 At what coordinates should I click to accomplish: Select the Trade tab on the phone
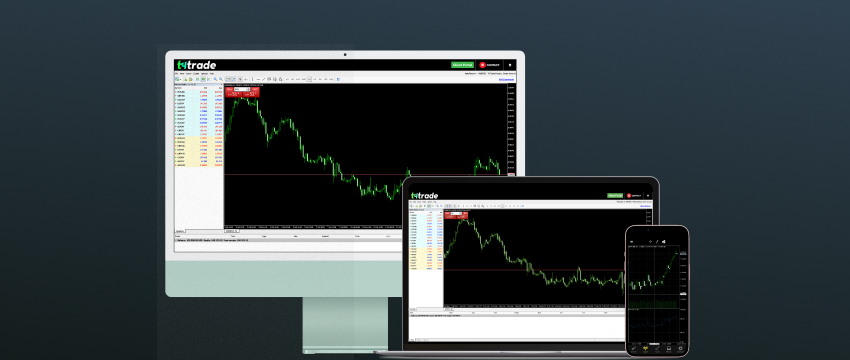(657, 349)
